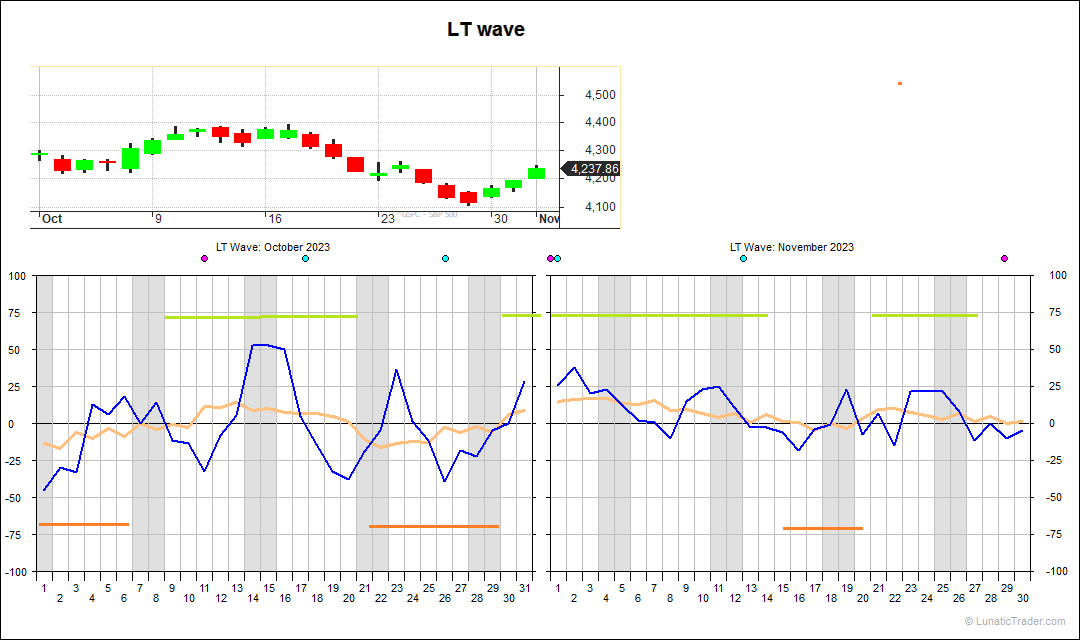Click the 'LT Wave: October 2023' chart title
Image resolution: width=1080 pixels, height=640 pixels.
click(x=272, y=247)
